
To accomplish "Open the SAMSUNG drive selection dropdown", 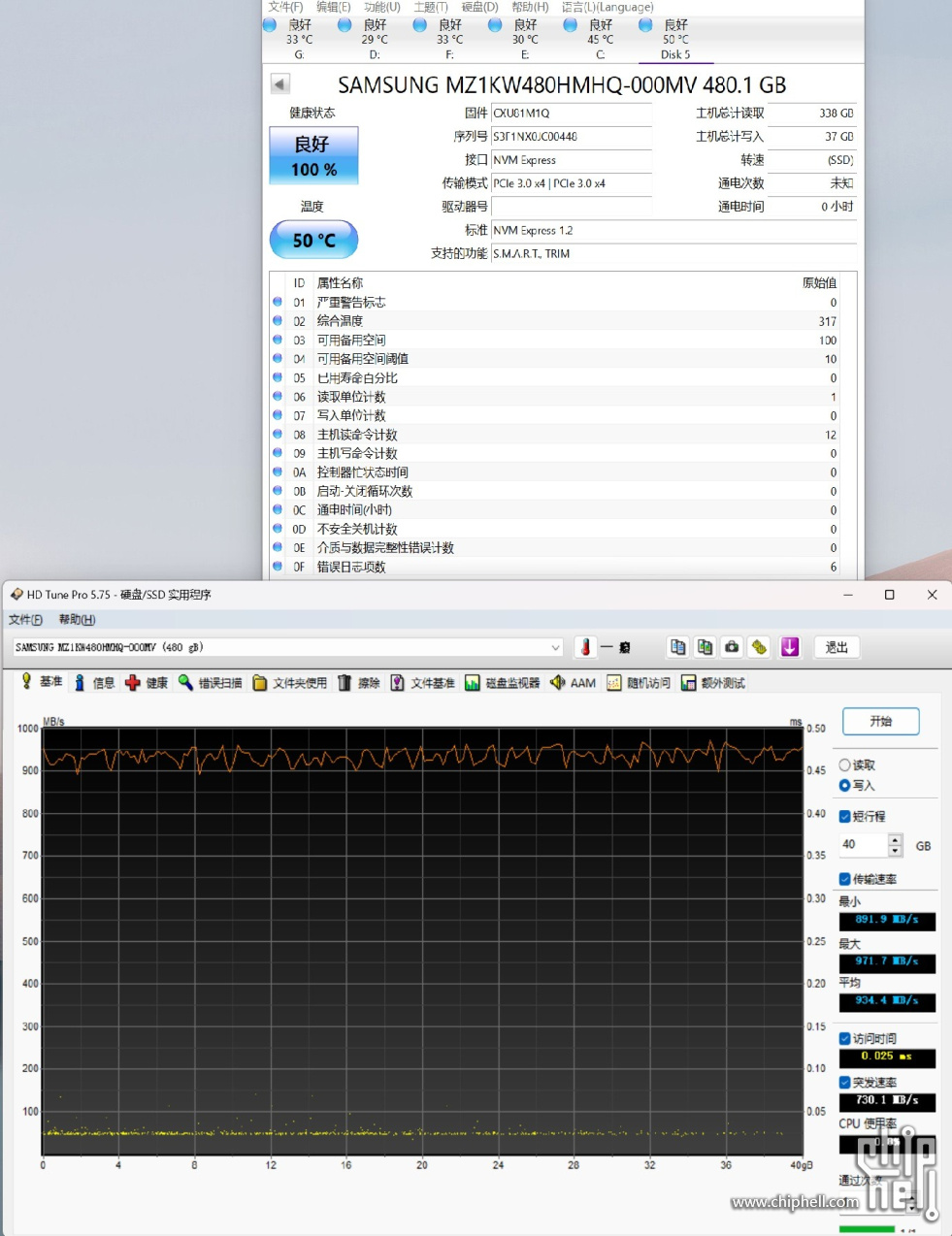I will tap(288, 647).
